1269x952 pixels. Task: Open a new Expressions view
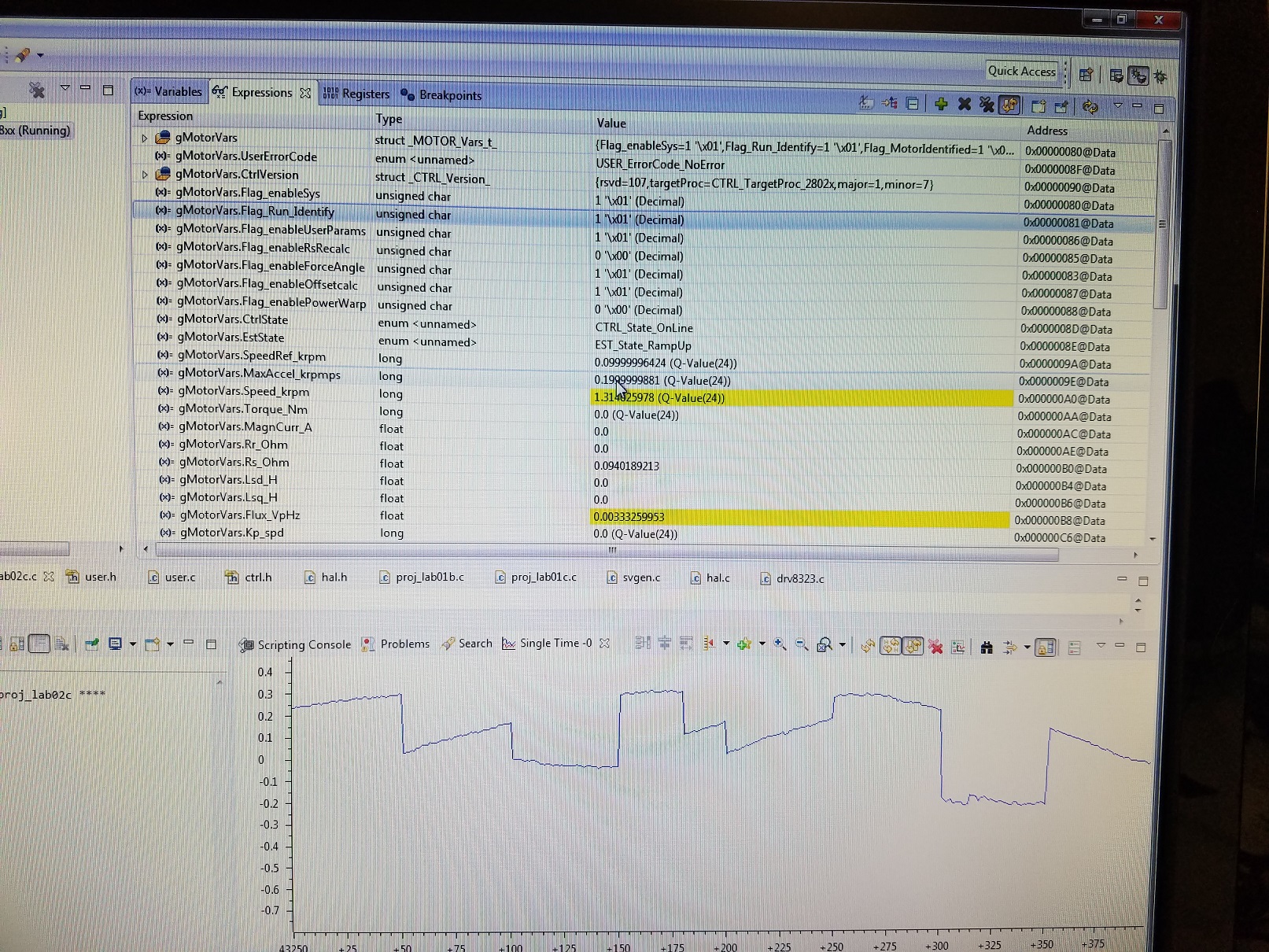pos(1038,106)
